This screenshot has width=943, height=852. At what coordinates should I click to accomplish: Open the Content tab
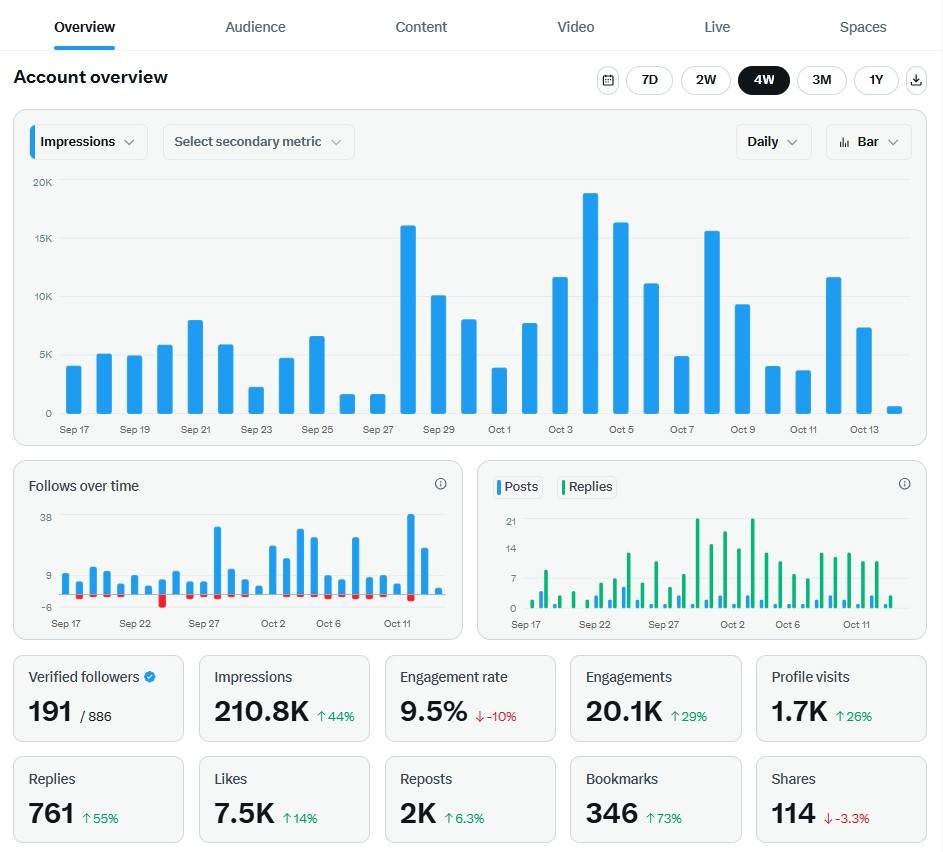click(x=421, y=27)
